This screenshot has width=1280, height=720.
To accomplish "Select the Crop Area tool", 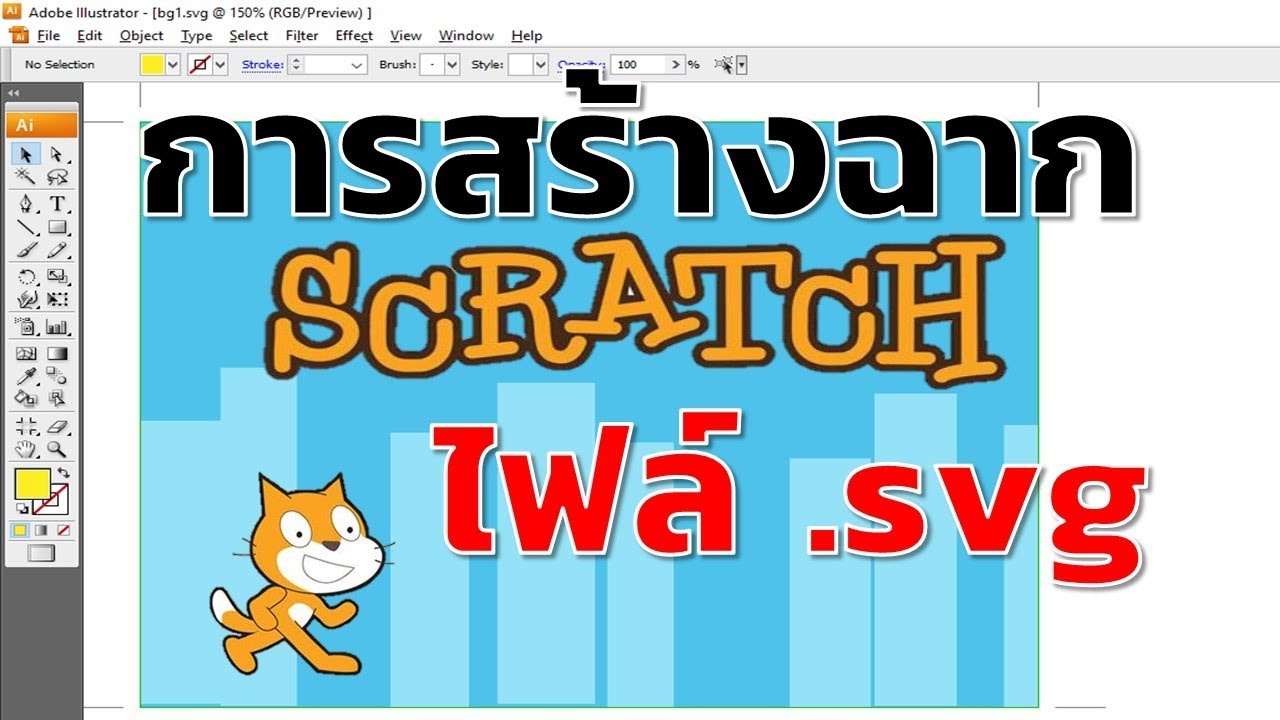I will coord(26,426).
